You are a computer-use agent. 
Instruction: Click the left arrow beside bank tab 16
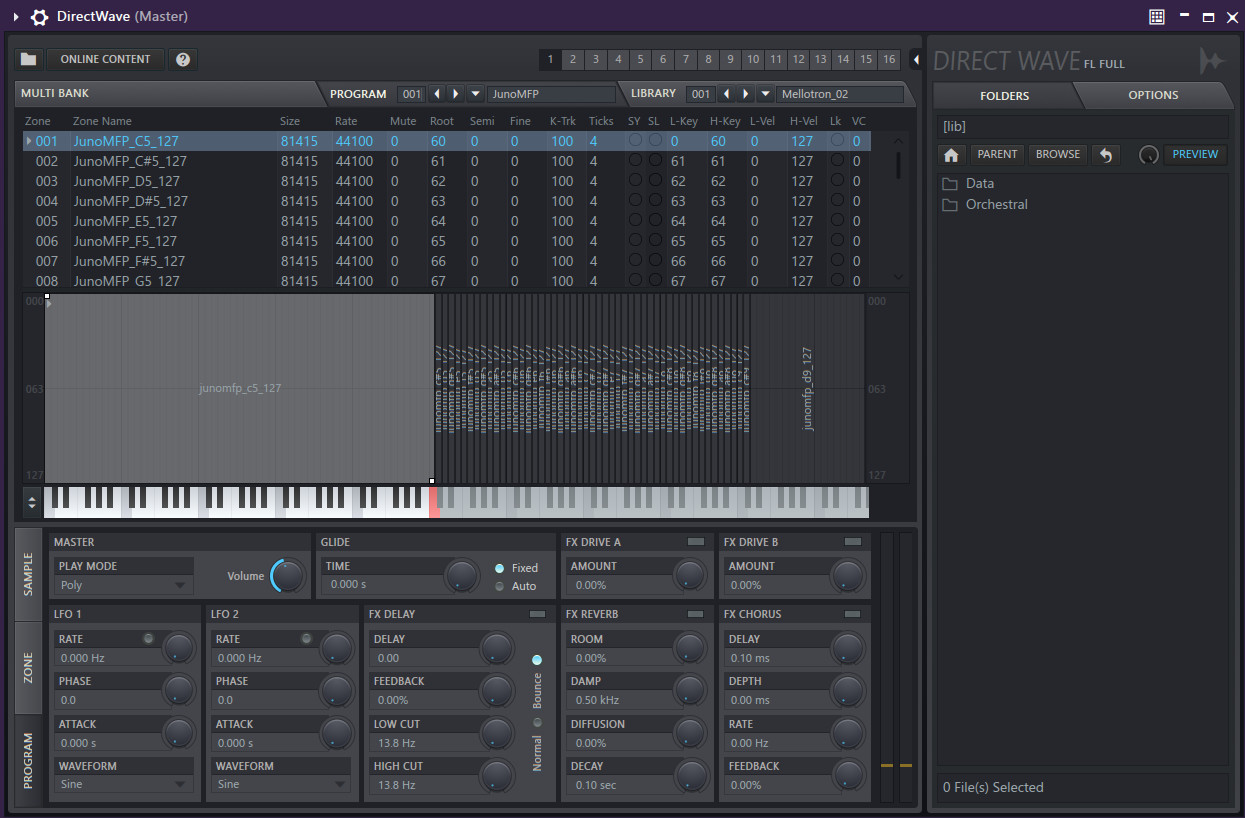tap(916, 59)
